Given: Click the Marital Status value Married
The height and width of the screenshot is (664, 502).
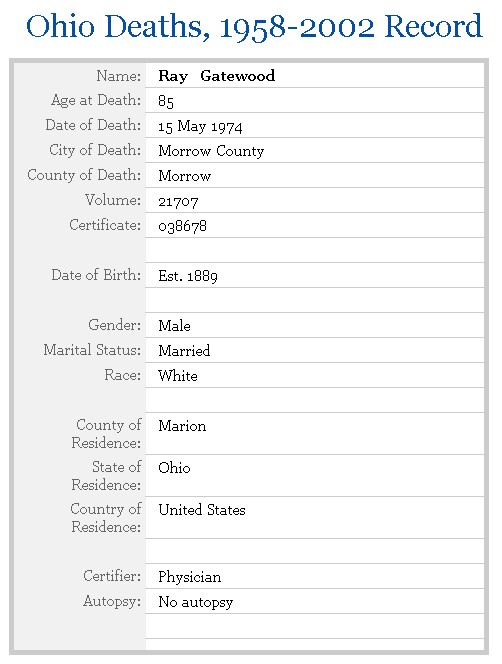Looking at the screenshot, I should coord(184,351).
